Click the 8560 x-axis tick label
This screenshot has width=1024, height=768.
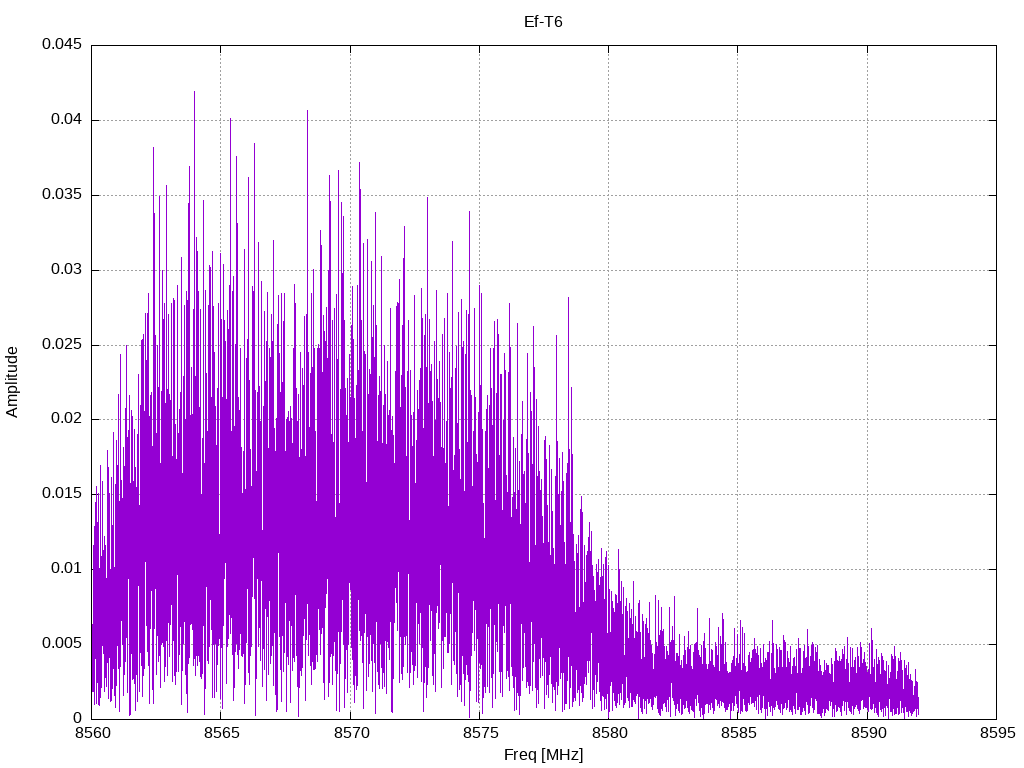click(x=92, y=733)
